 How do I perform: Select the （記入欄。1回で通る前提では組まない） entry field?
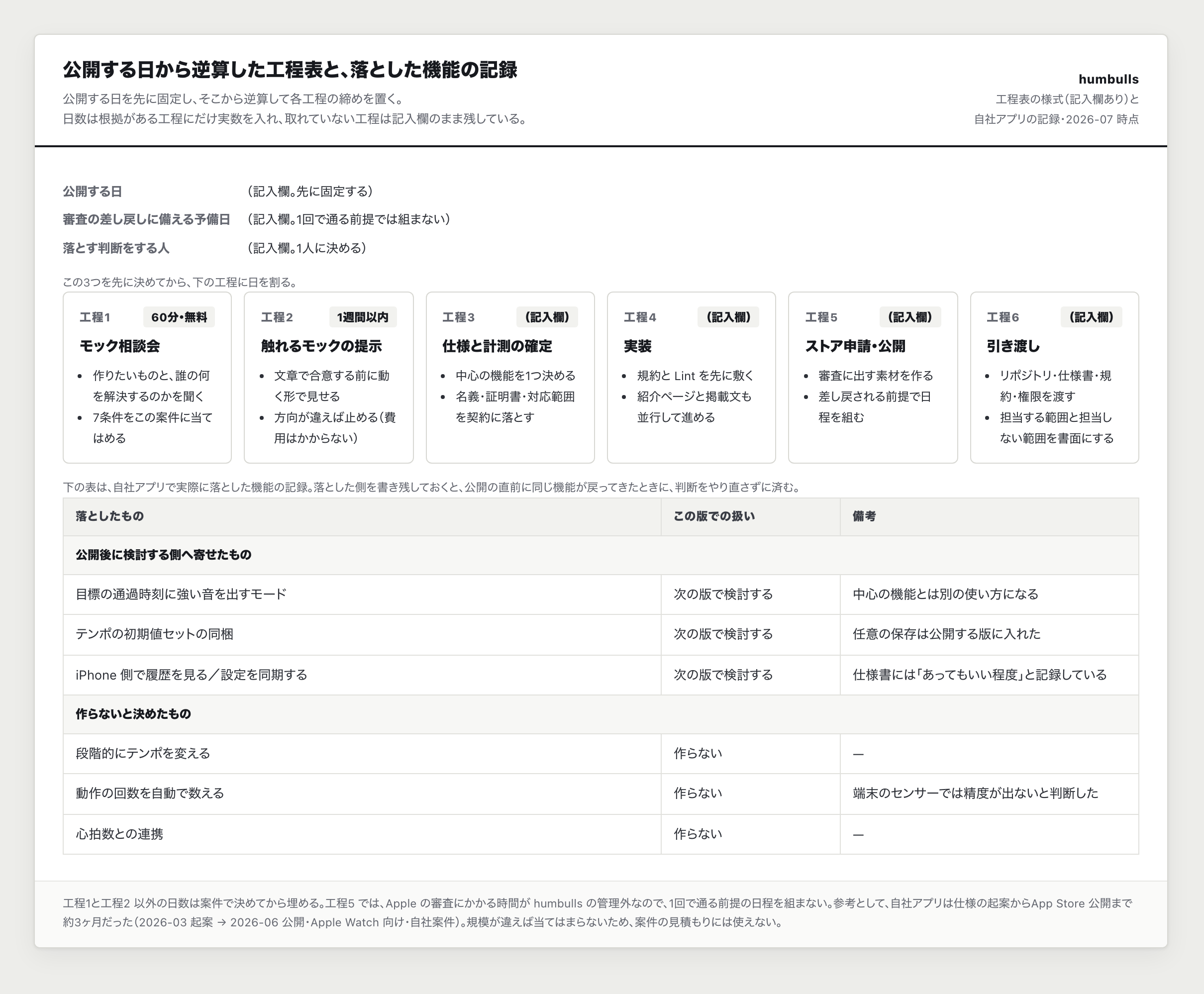349,219
